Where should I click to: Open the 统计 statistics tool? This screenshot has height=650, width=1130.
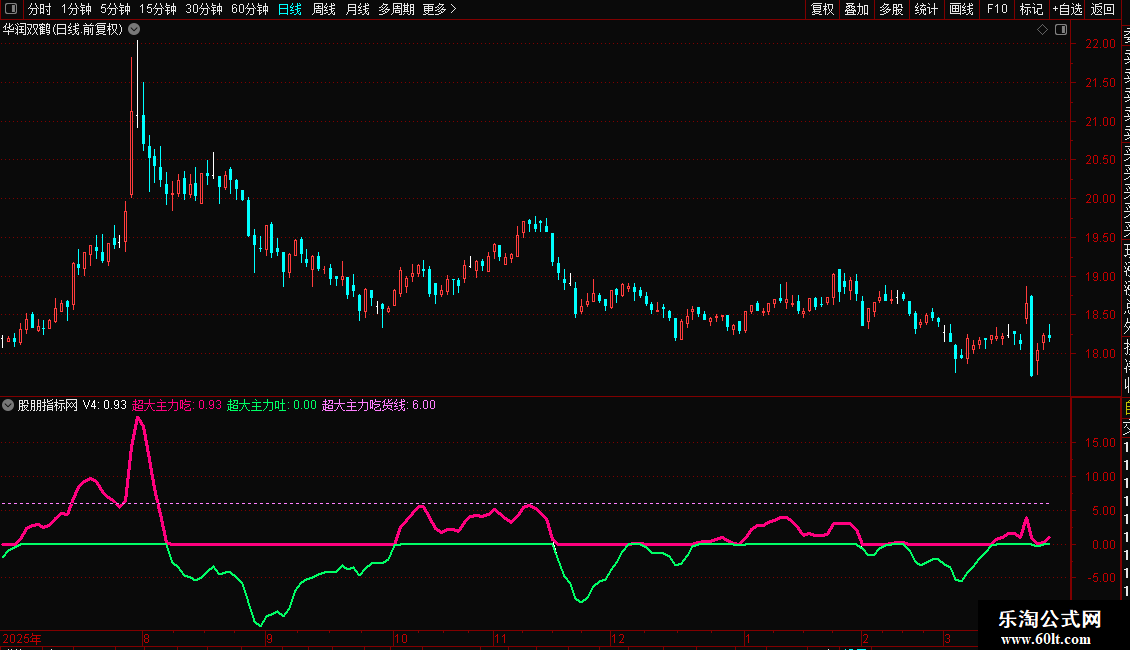click(926, 9)
